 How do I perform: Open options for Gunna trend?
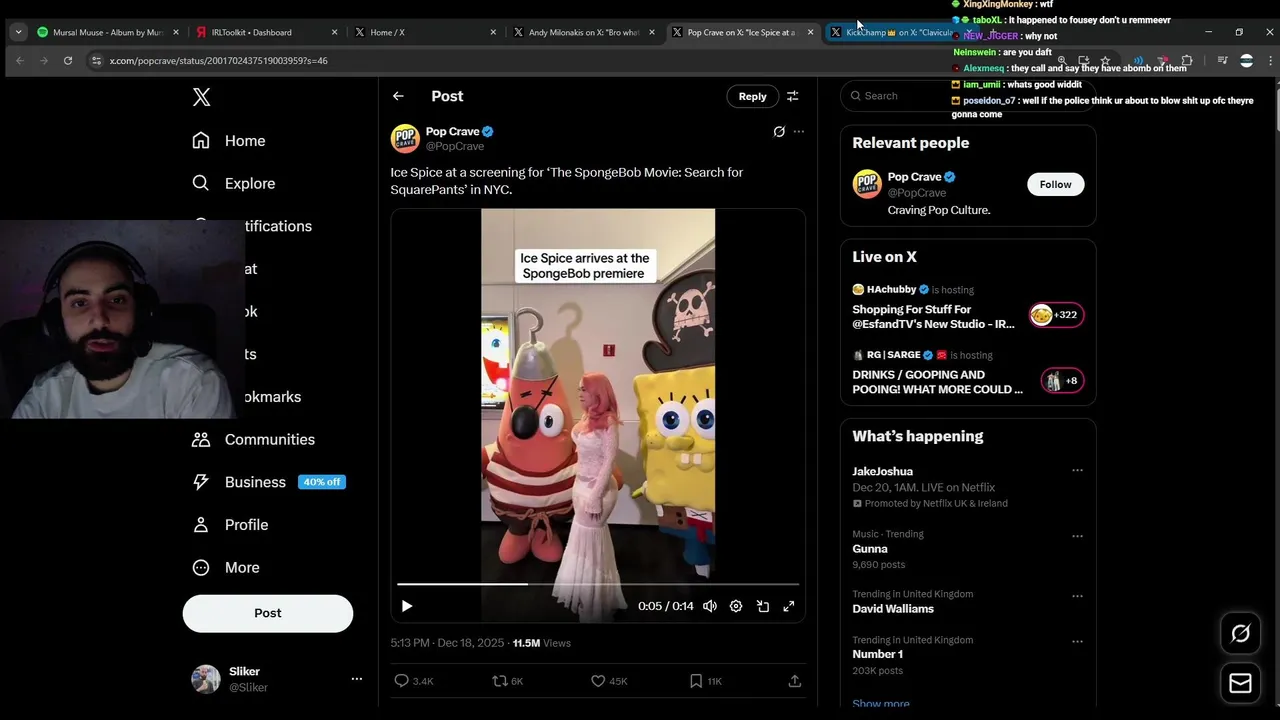[1077, 536]
